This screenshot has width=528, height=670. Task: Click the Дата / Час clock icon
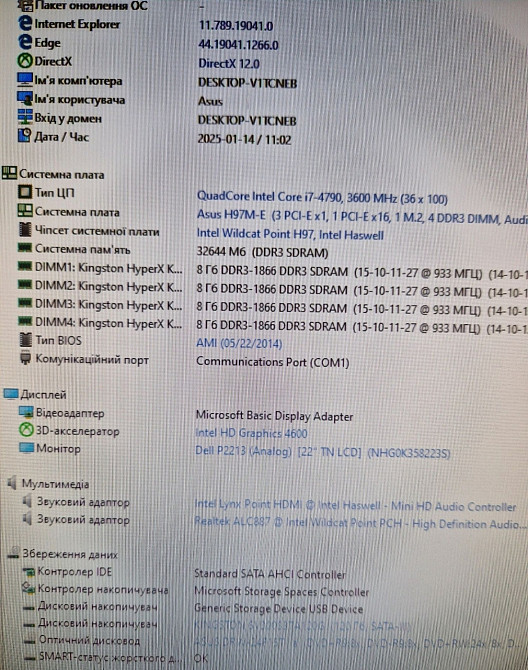25,135
